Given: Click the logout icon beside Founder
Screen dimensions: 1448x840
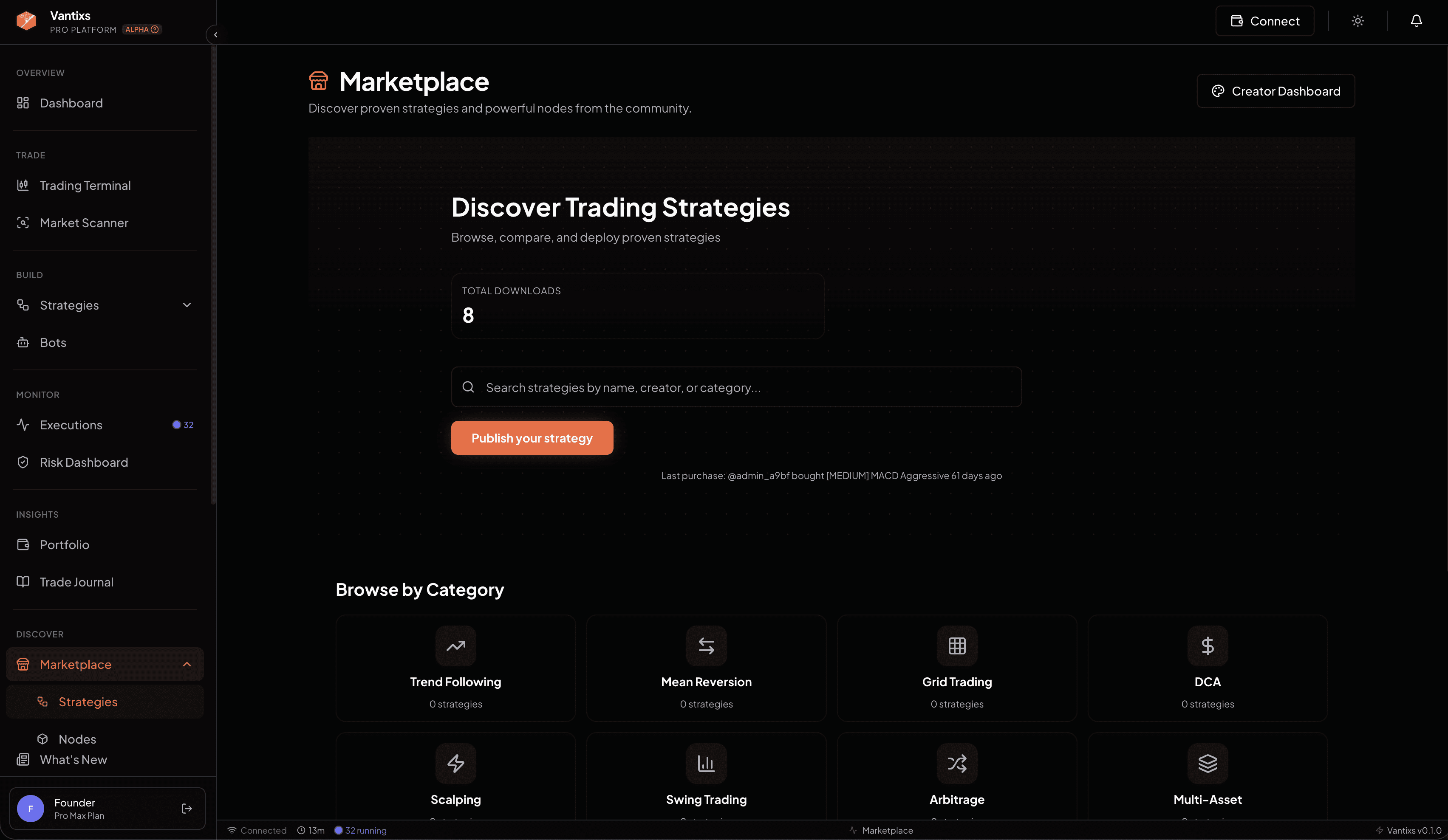Looking at the screenshot, I should point(187,809).
